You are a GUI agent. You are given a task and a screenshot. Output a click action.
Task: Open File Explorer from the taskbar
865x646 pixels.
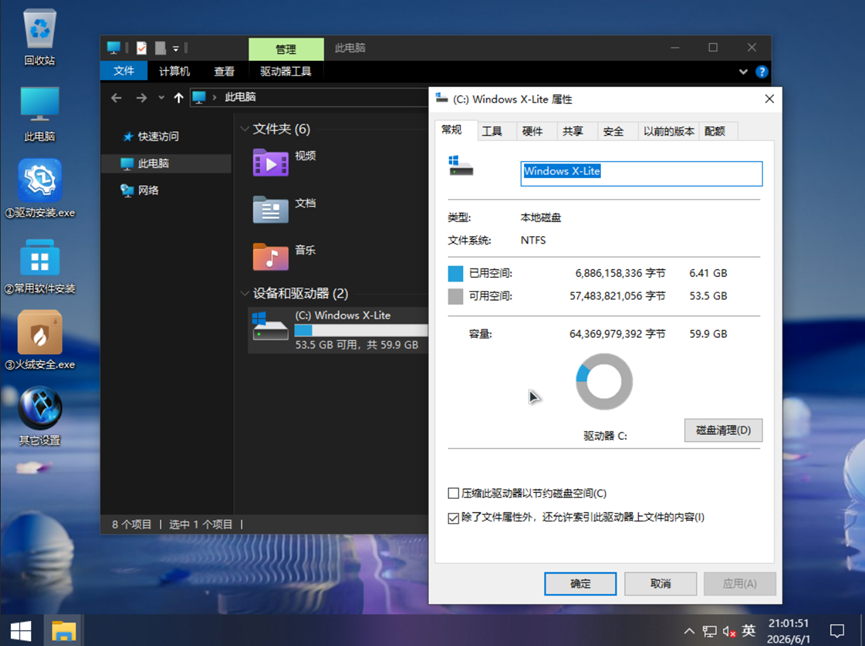click(63, 631)
